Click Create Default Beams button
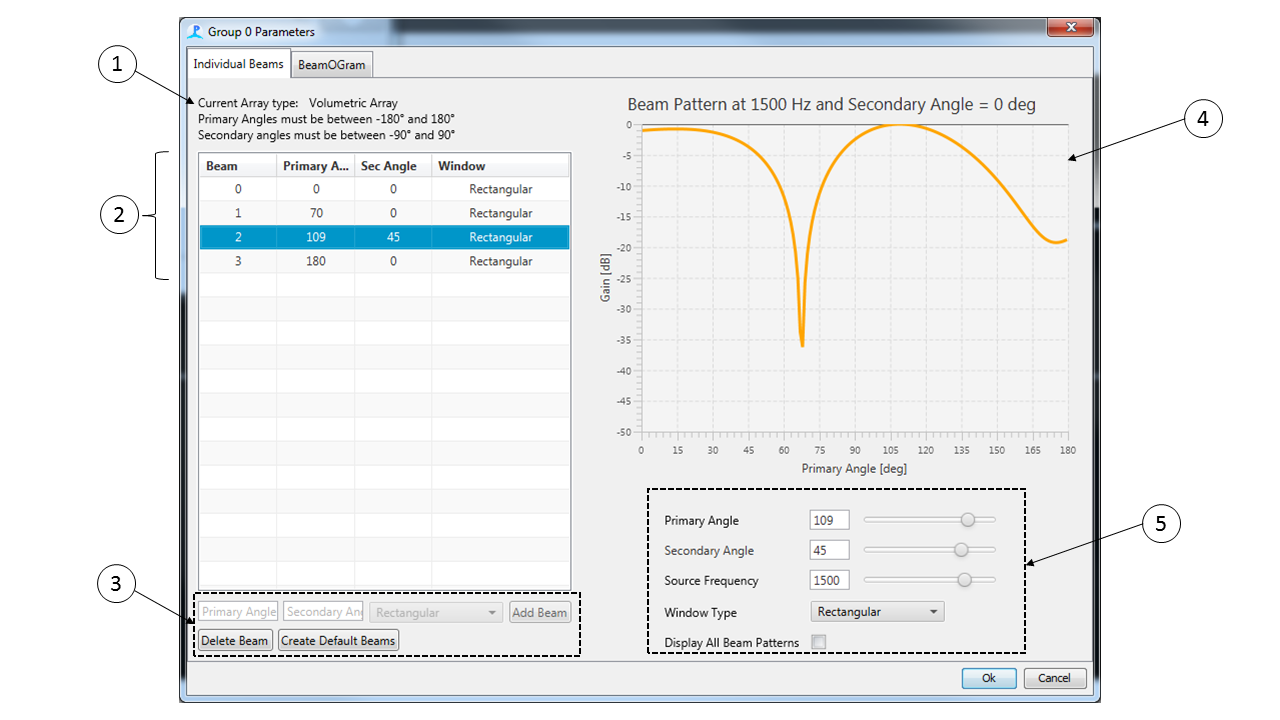1280x720 pixels. tap(338, 641)
